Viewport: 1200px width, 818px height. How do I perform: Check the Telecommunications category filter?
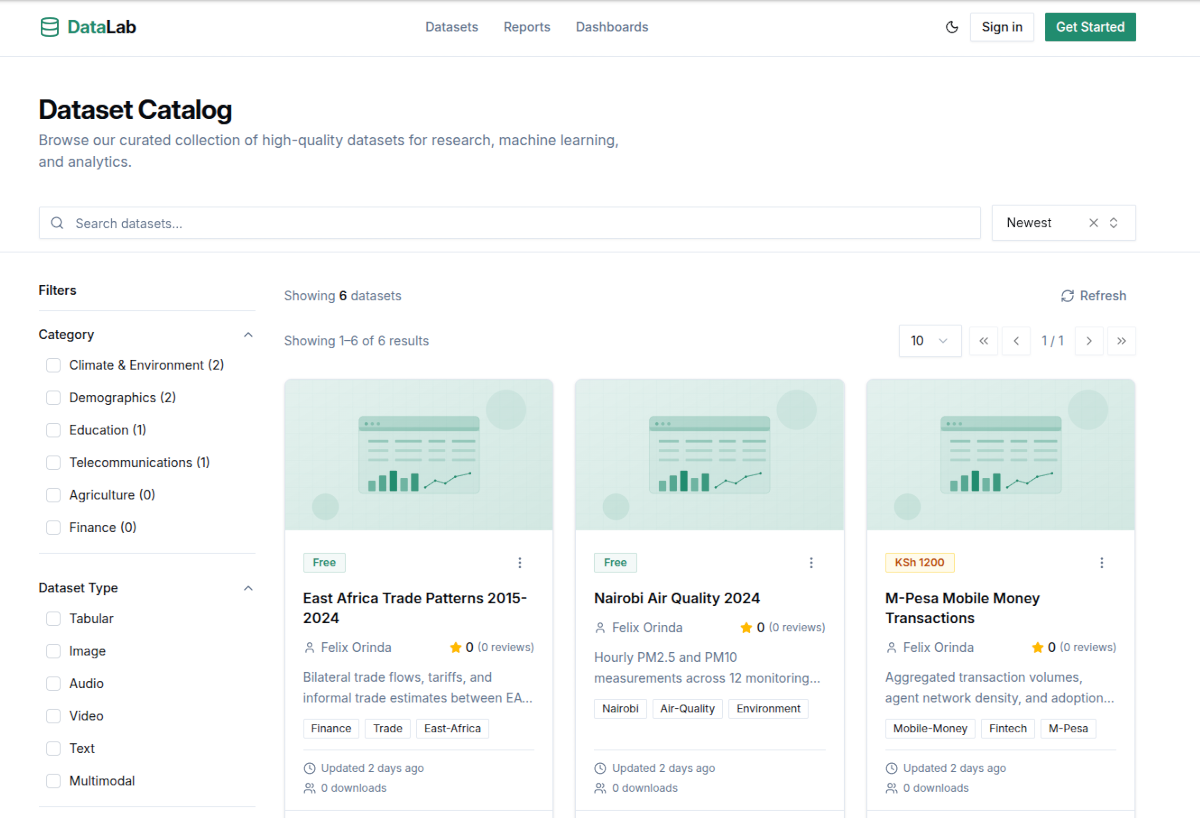pos(54,463)
